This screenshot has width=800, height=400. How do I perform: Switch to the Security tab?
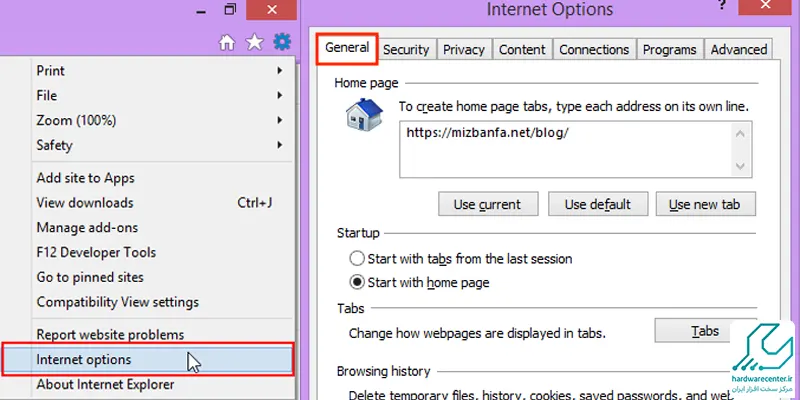point(406,49)
